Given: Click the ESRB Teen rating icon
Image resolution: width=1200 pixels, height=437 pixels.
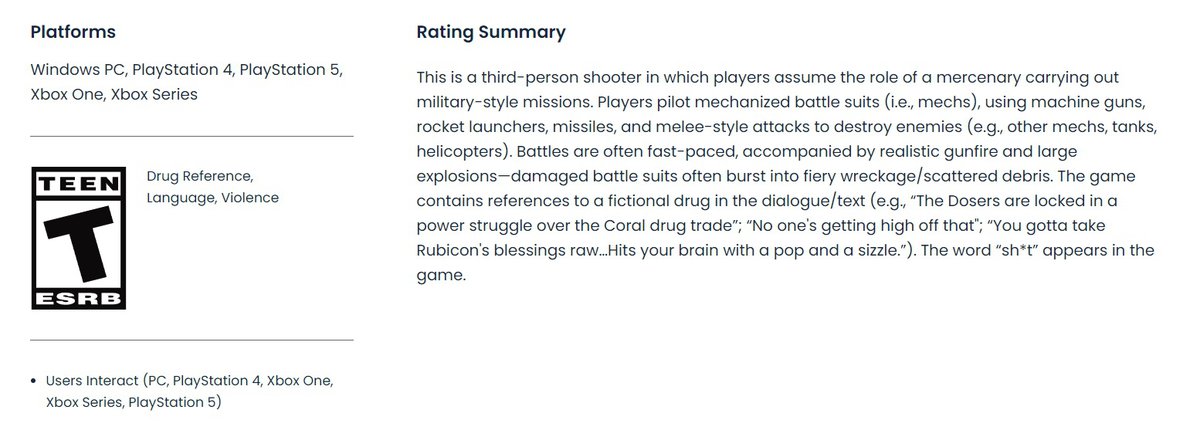Looking at the screenshot, I should [79, 238].
